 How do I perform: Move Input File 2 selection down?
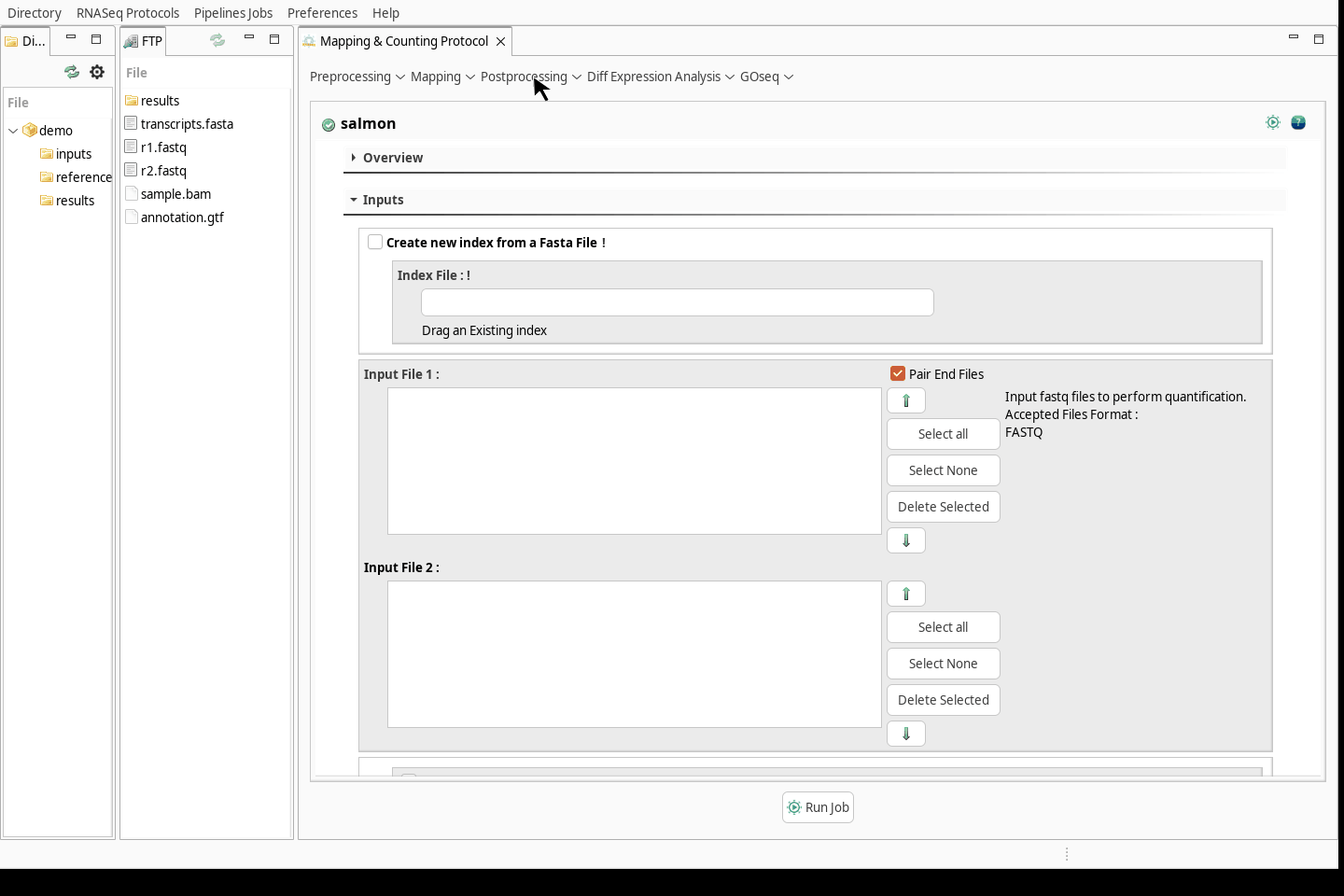tap(906, 734)
